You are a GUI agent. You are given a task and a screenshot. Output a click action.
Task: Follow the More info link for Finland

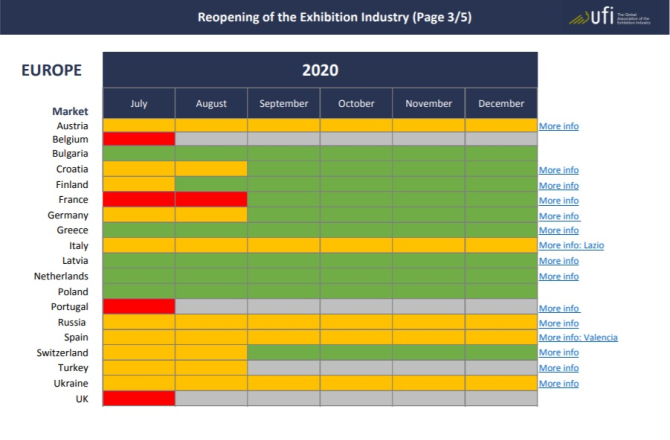[x=558, y=185]
